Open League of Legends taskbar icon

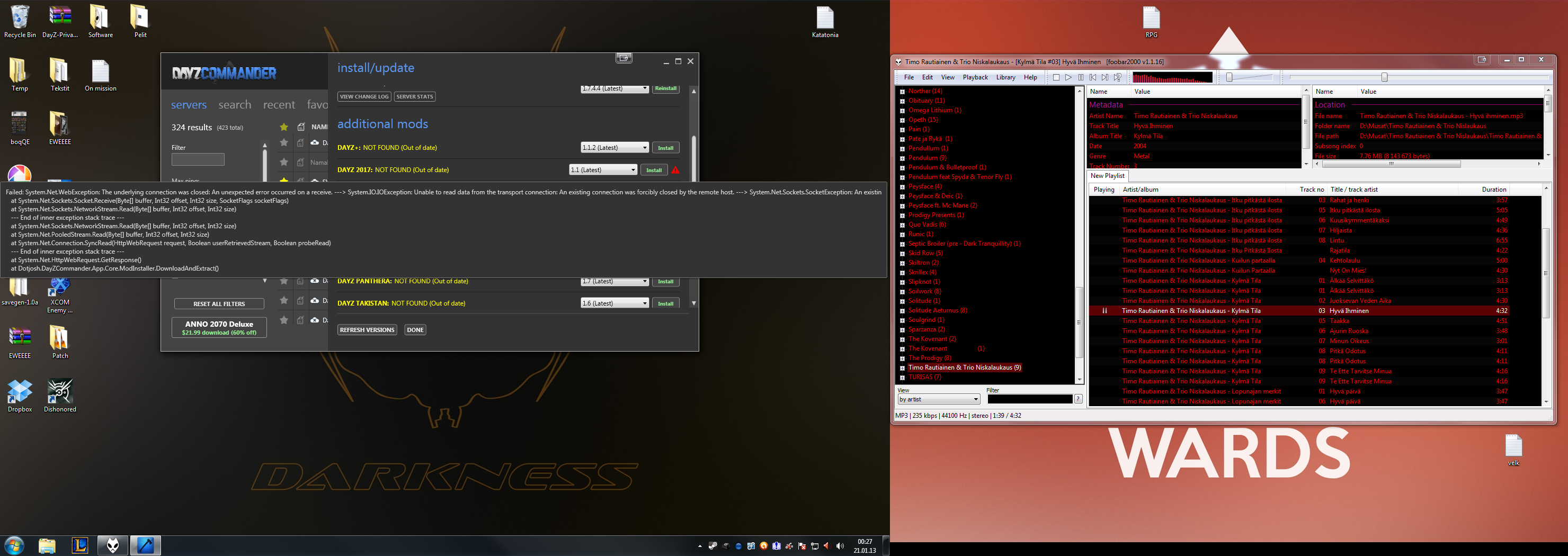tap(80, 545)
